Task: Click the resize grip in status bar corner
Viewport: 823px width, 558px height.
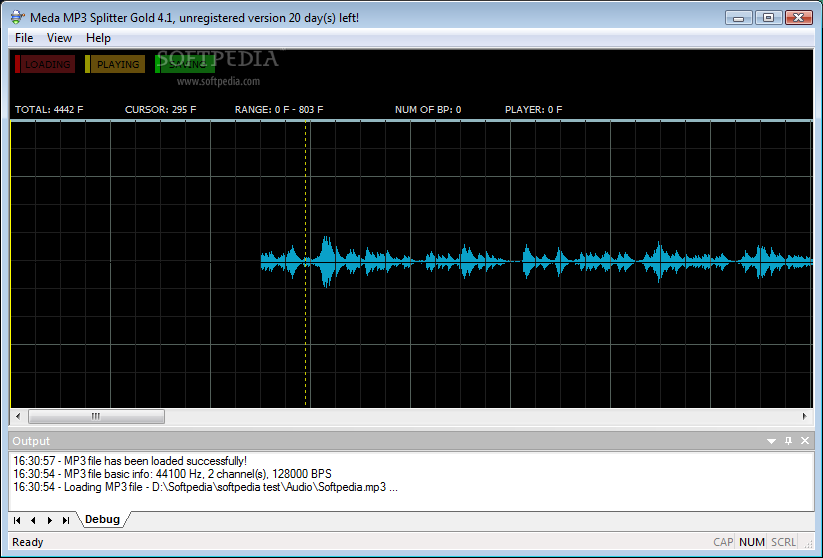Action: pos(808,545)
